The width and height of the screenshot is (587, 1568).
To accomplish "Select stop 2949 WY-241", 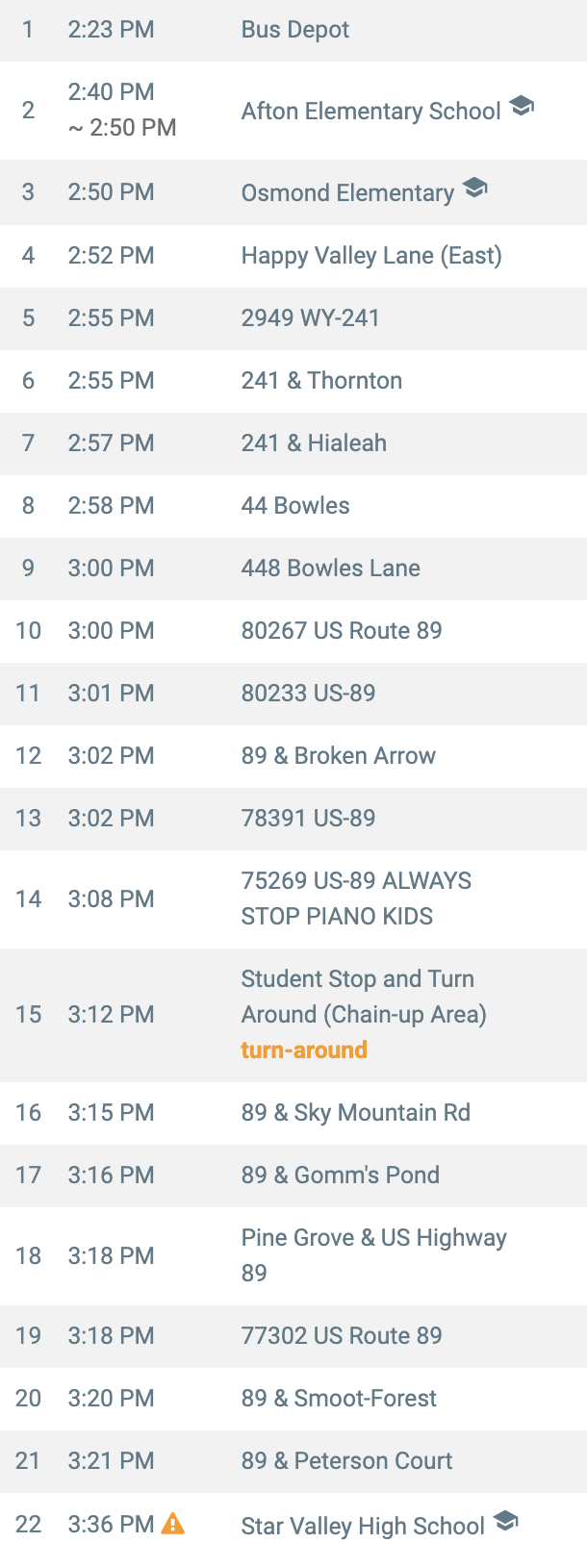I will (x=310, y=318).
